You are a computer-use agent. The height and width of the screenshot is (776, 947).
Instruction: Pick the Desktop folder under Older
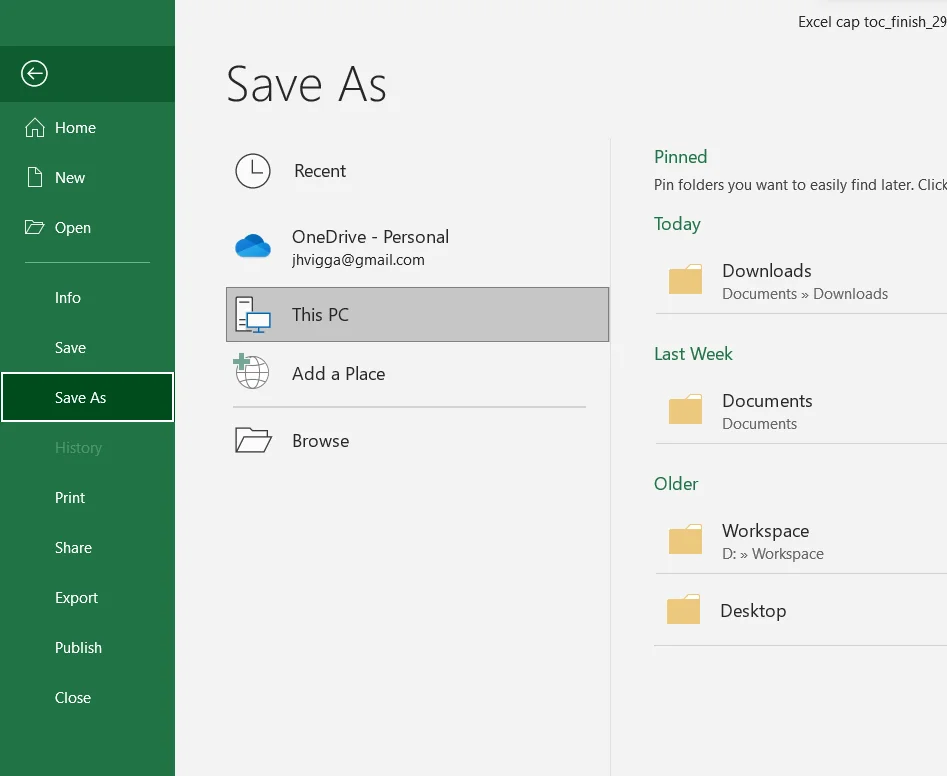coord(801,611)
